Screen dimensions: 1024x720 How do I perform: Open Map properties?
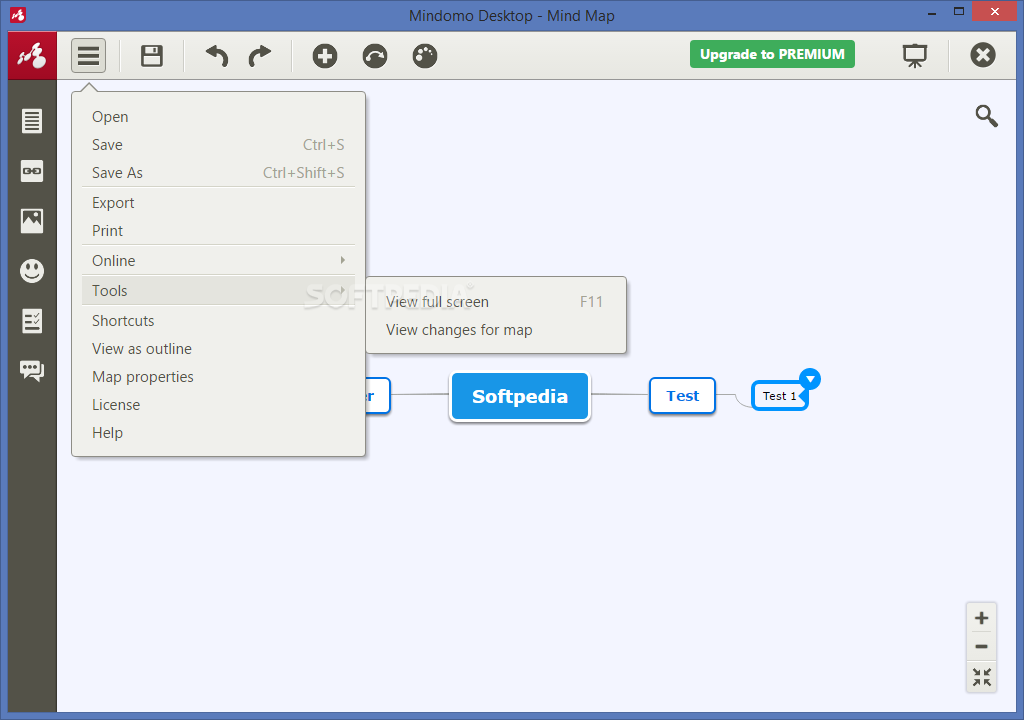click(218, 377)
